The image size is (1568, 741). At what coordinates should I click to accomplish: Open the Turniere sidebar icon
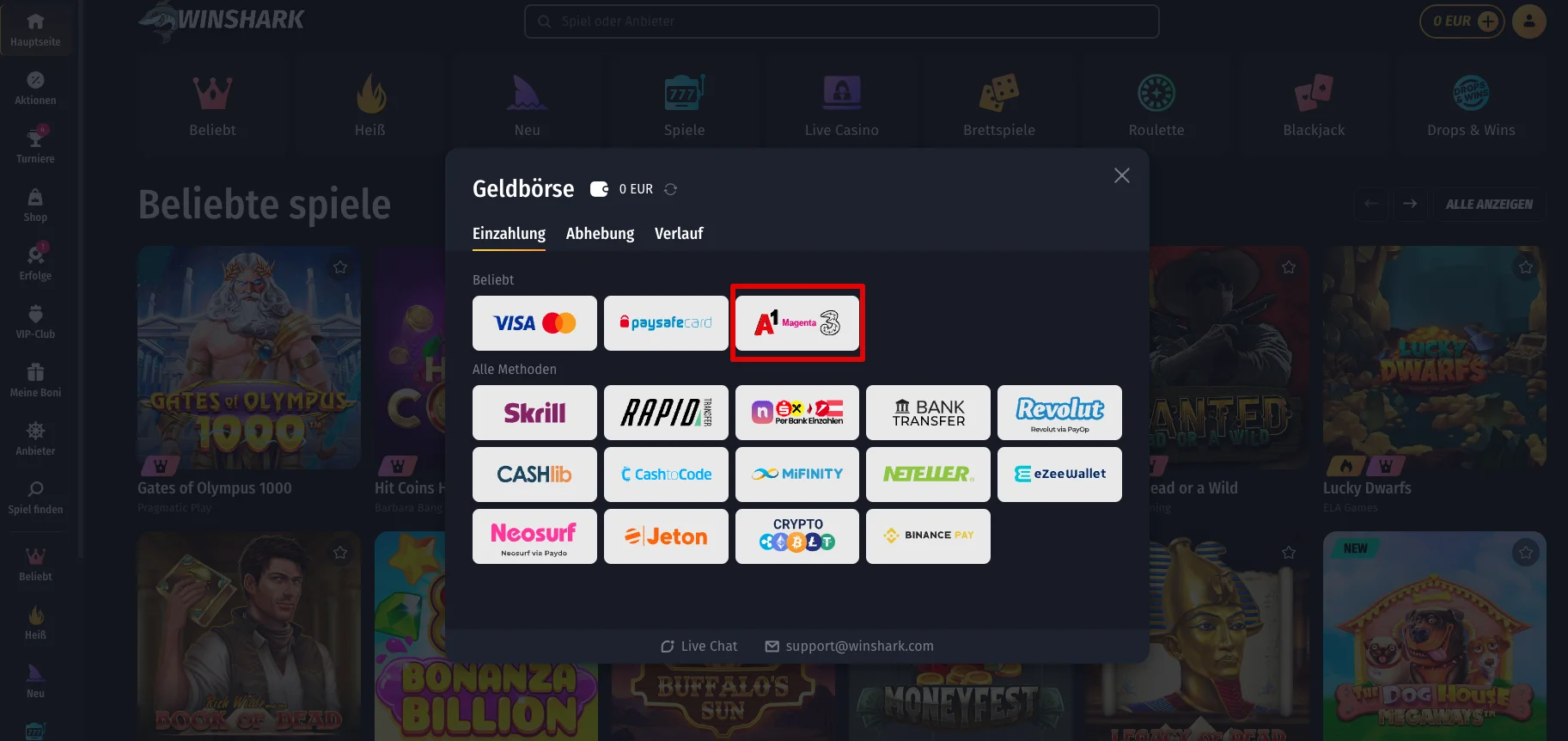35,137
